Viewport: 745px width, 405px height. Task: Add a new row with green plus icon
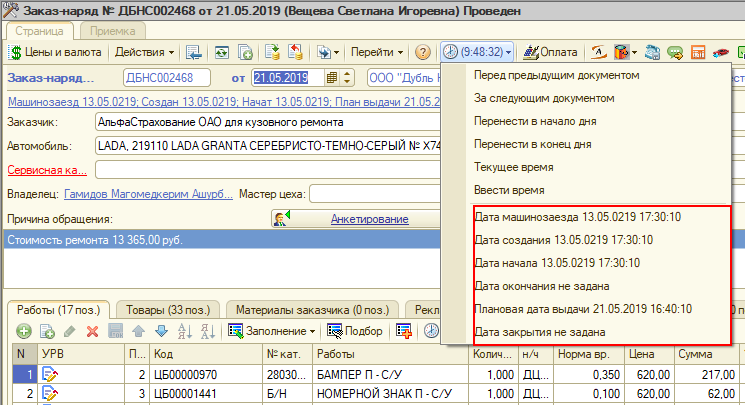coord(20,330)
